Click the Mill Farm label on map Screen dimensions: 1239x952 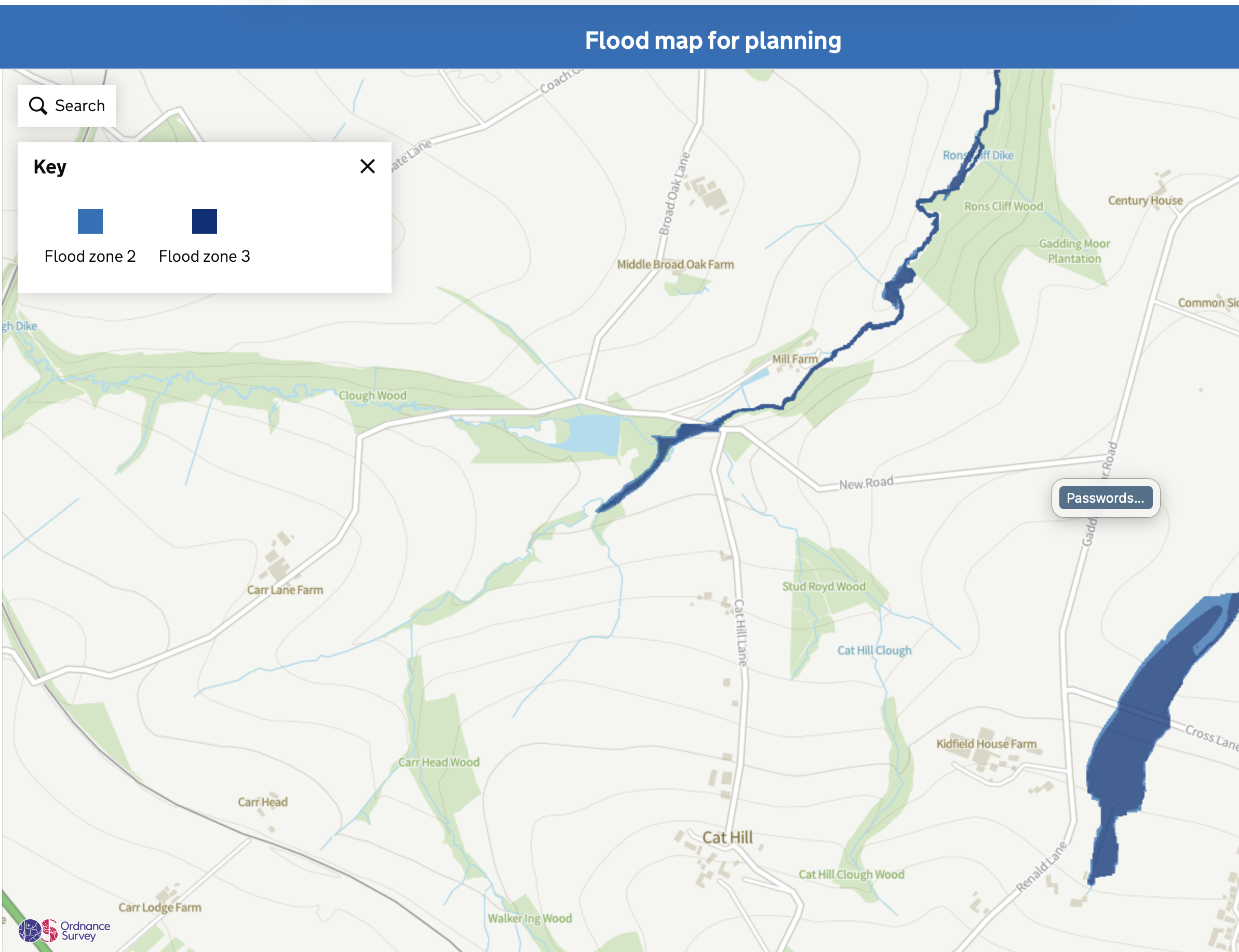pos(795,359)
